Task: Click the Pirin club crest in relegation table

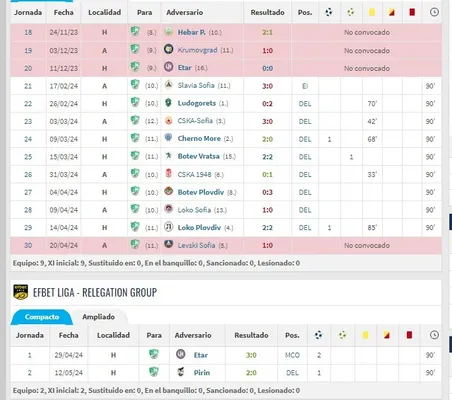Action: [181, 372]
